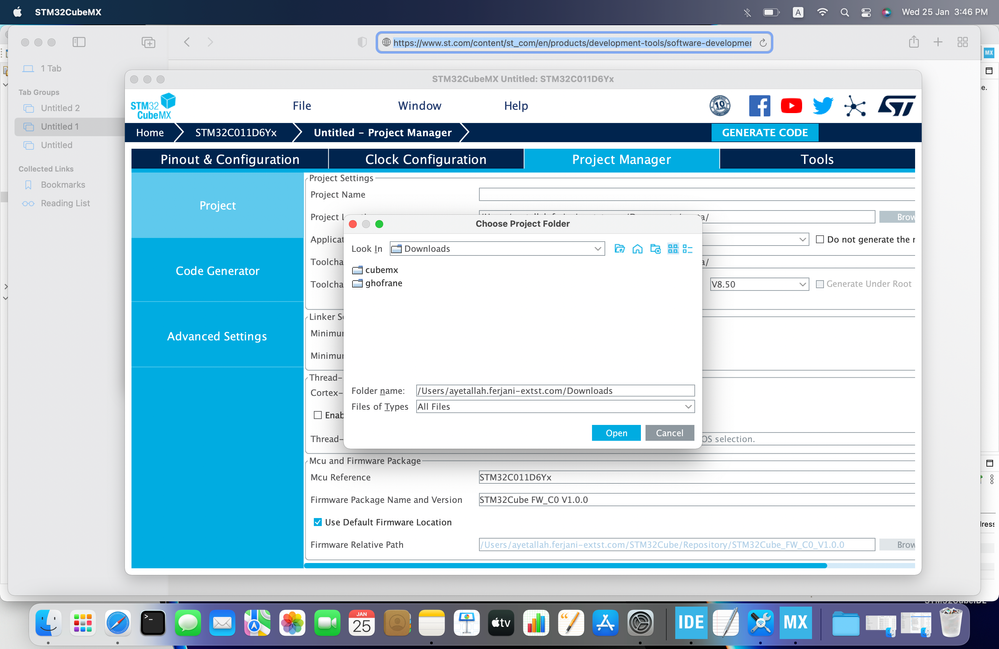
Task: Switch to Clock Configuration tab
Action: click(426, 159)
